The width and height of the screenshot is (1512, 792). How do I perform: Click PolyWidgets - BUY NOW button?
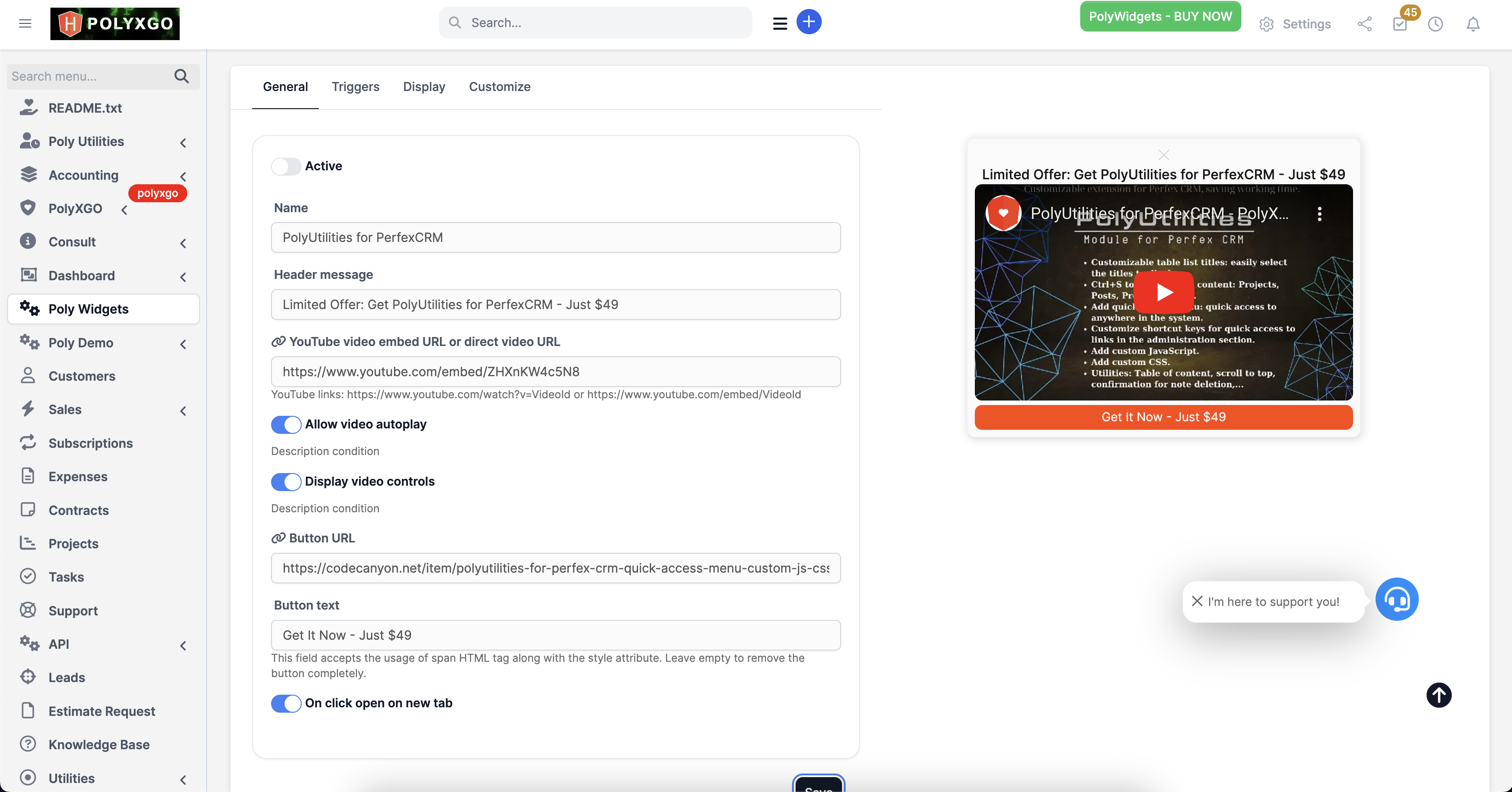1160,16
